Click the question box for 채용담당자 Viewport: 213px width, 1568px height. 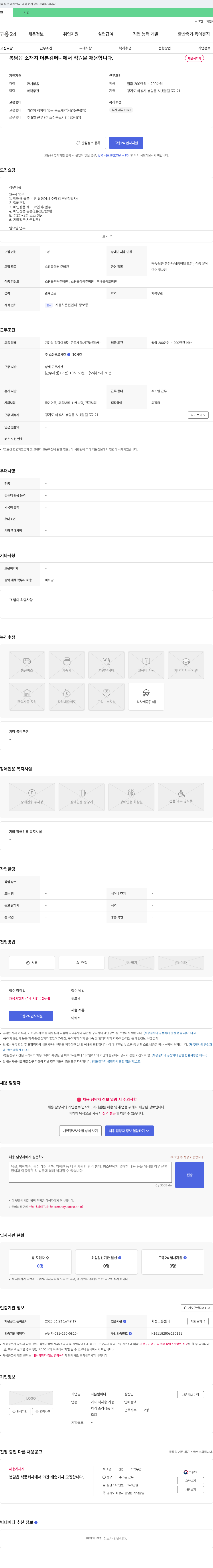click(x=90, y=1172)
